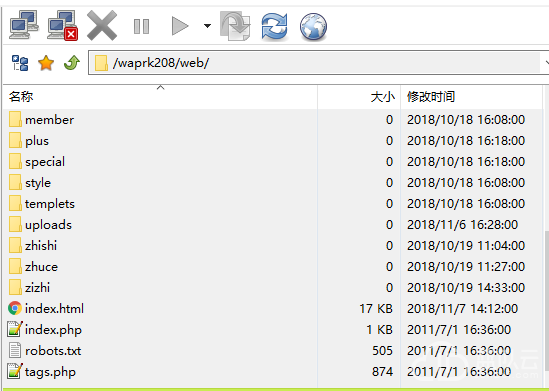Click the date 2018/10/19 14:33:00

coord(466,288)
